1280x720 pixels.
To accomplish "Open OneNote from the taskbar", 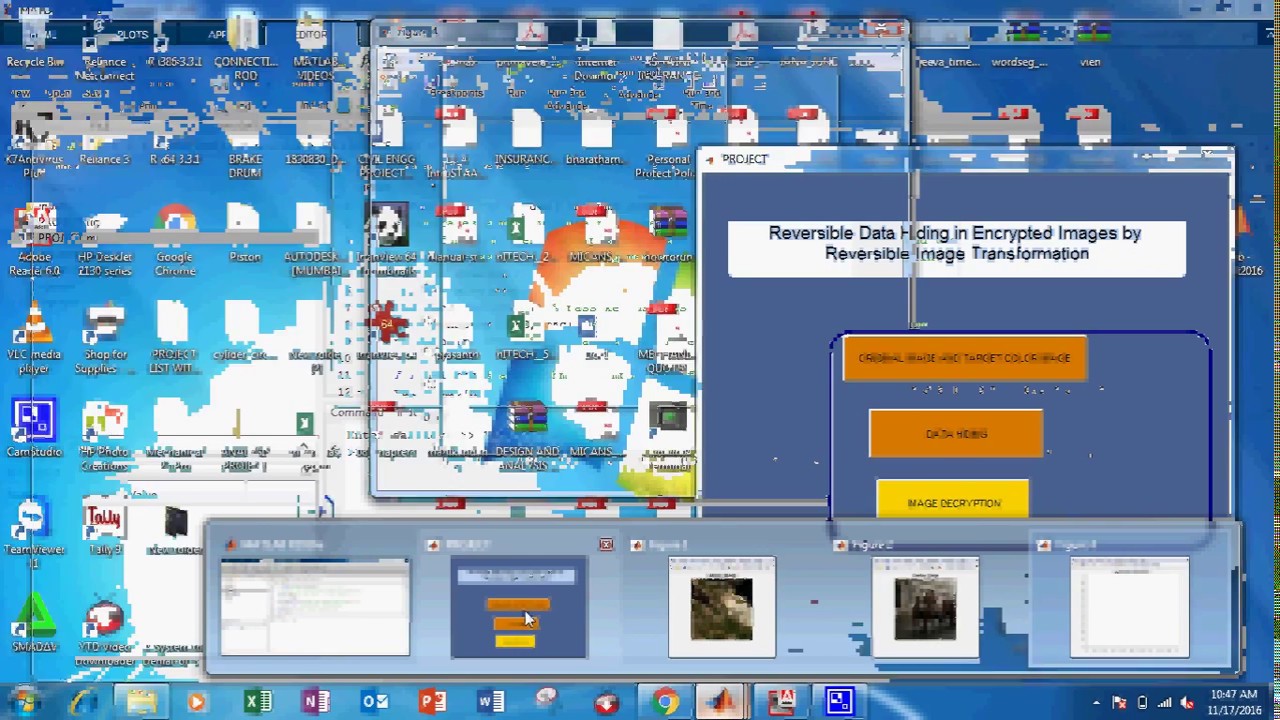I will (x=316, y=702).
